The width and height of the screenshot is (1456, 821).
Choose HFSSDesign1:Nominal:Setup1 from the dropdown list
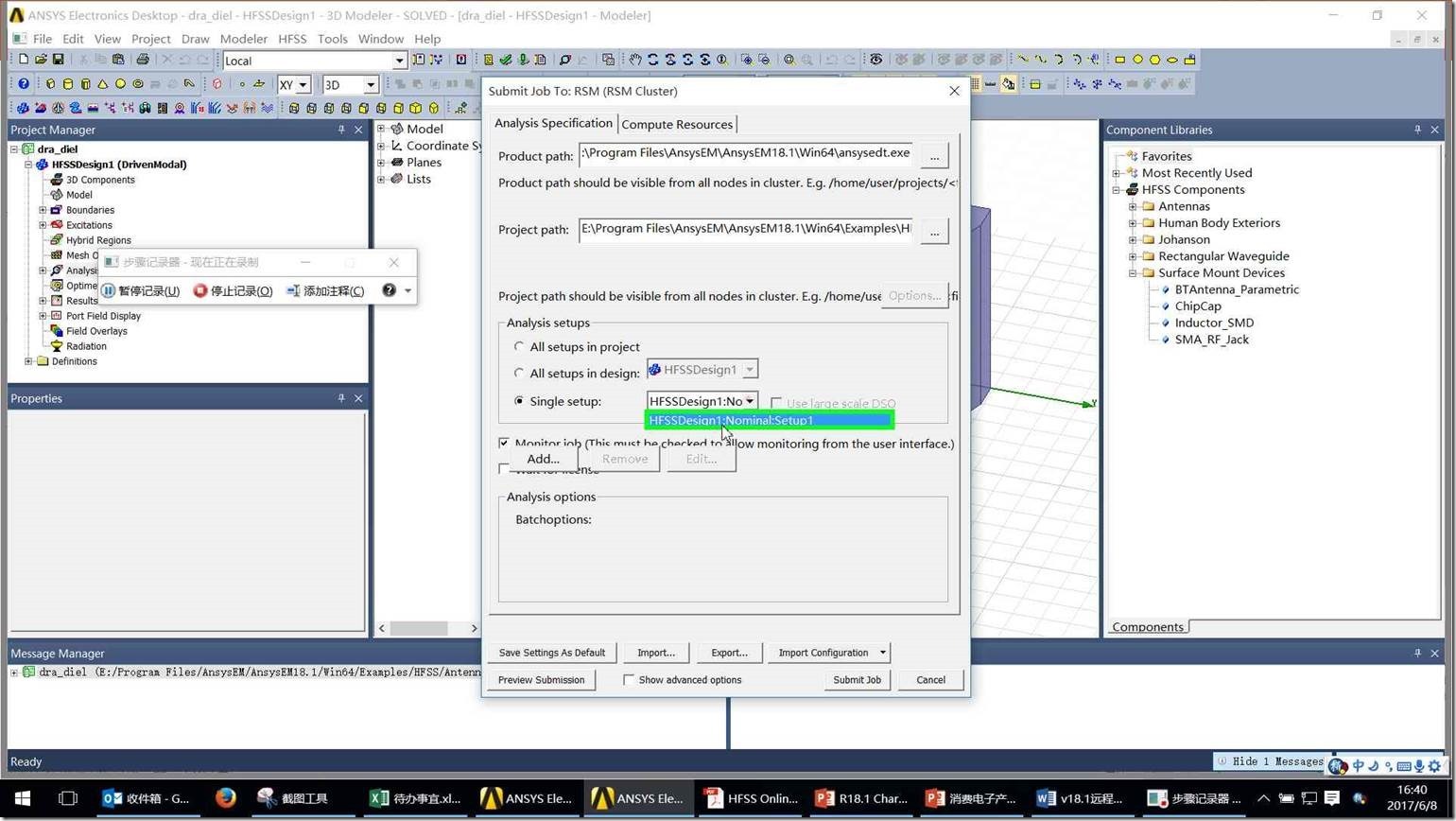tap(770, 420)
